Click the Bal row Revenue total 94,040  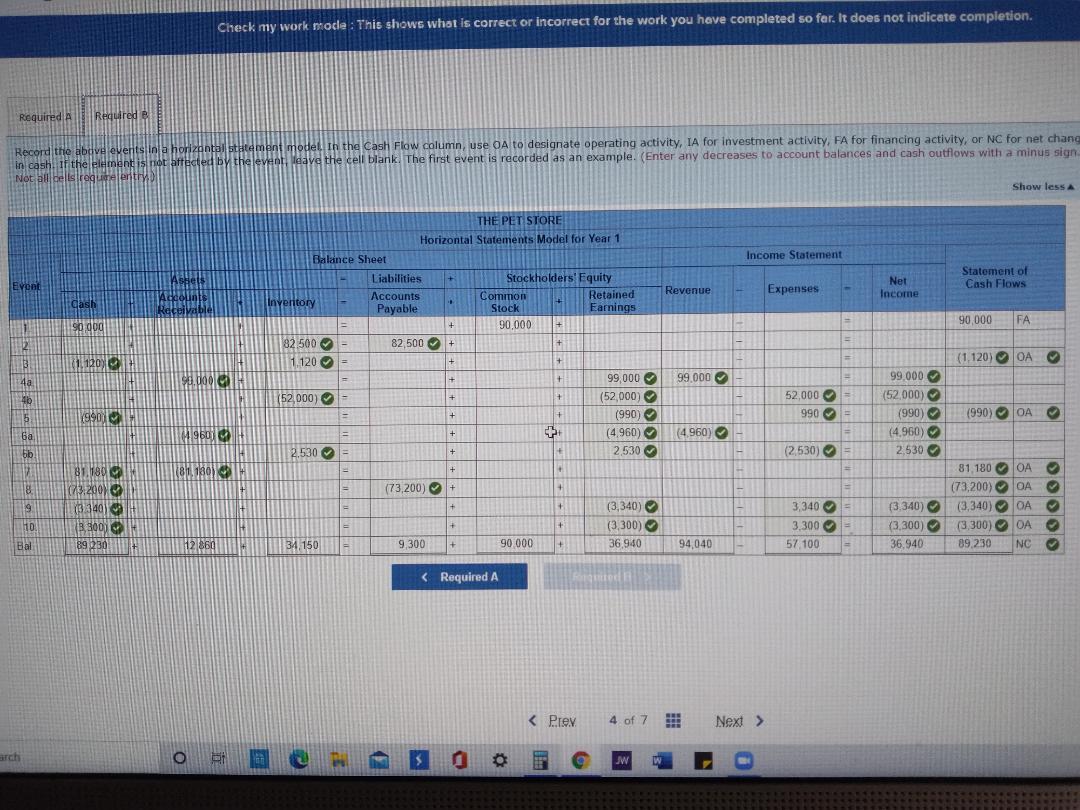pyautogui.click(x=696, y=544)
